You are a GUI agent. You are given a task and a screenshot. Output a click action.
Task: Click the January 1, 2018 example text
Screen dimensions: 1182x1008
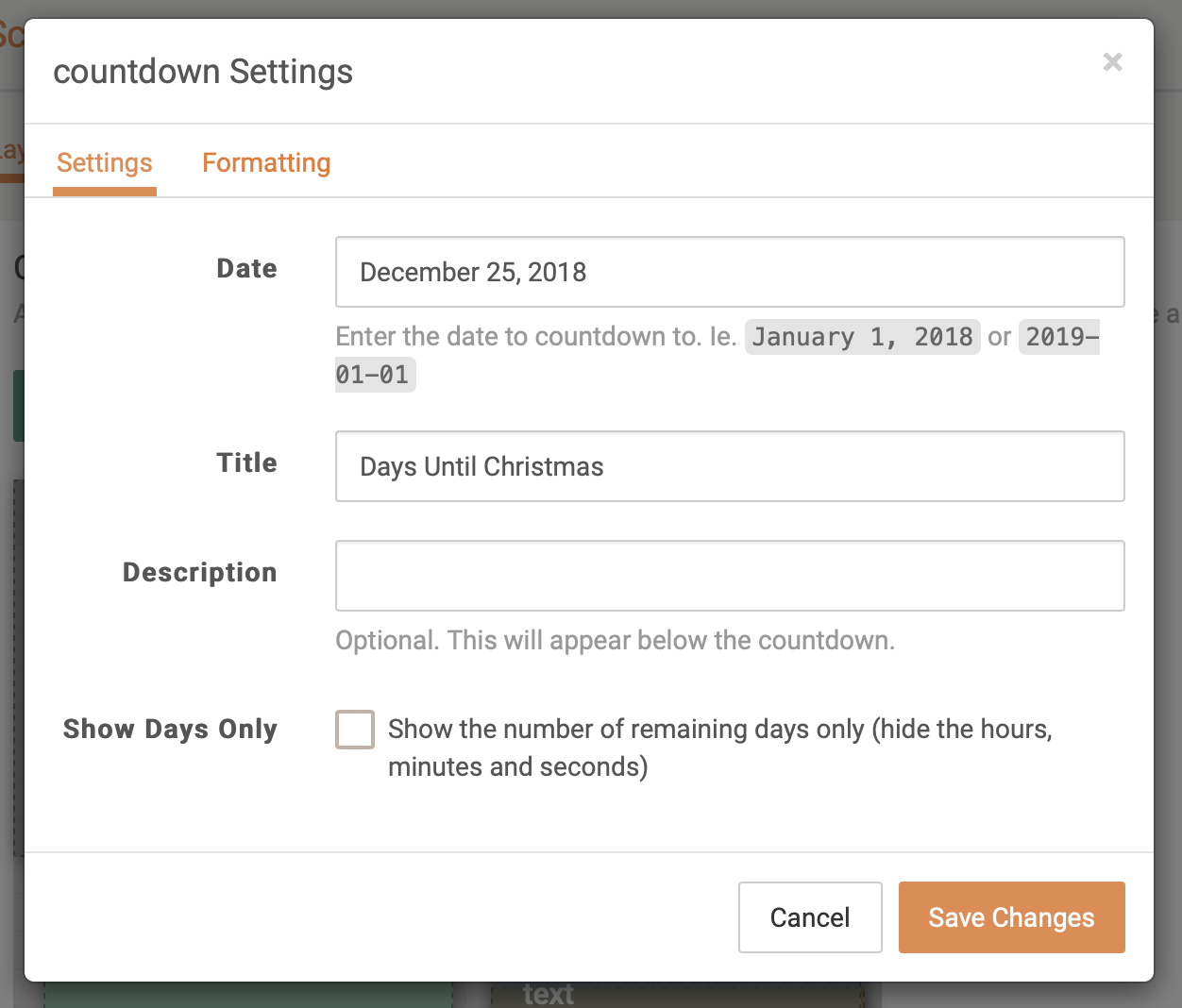861,337
